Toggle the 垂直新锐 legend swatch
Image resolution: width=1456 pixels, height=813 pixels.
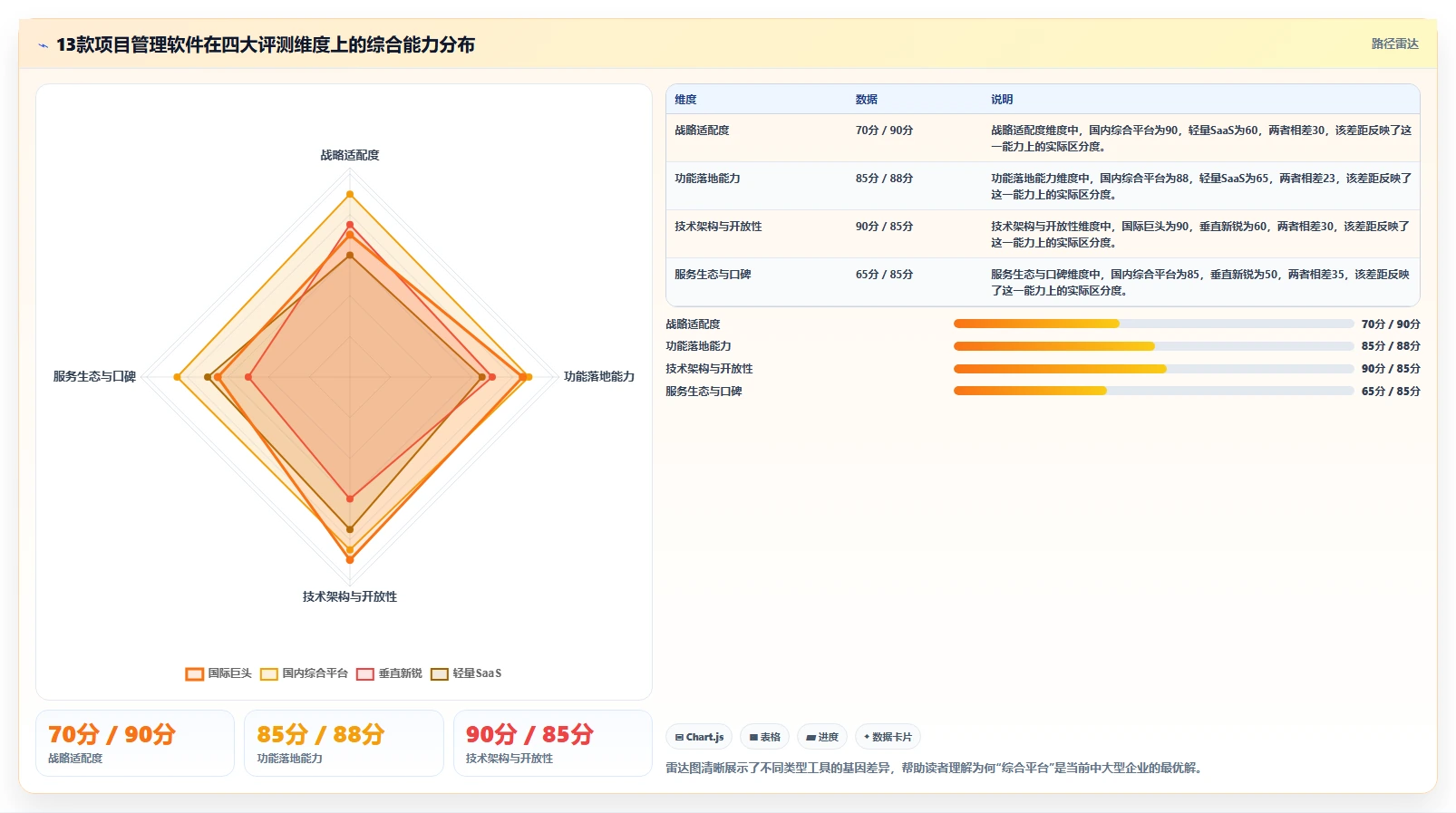pos(365,673)
